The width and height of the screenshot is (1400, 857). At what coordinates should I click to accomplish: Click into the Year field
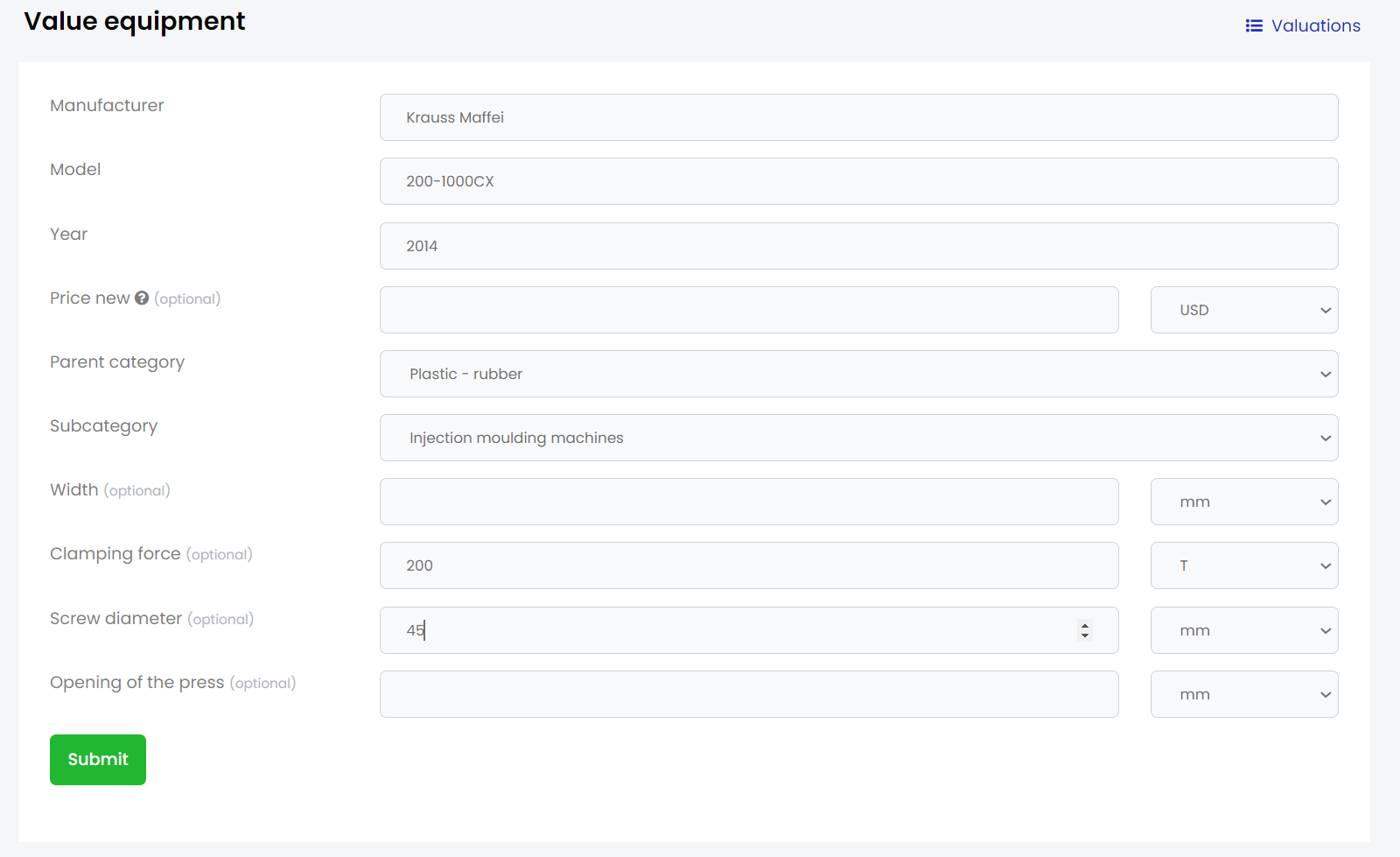(x=858, y=246)
